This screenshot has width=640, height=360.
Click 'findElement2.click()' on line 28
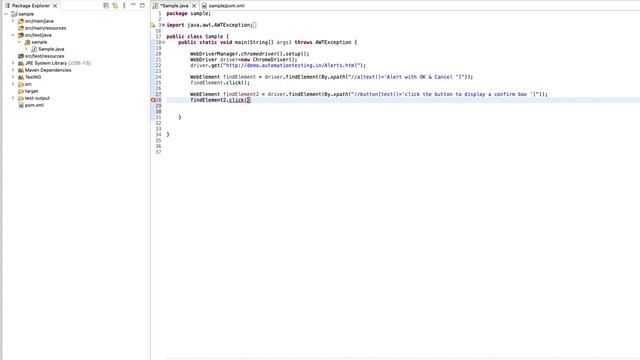tap(220, 100)
